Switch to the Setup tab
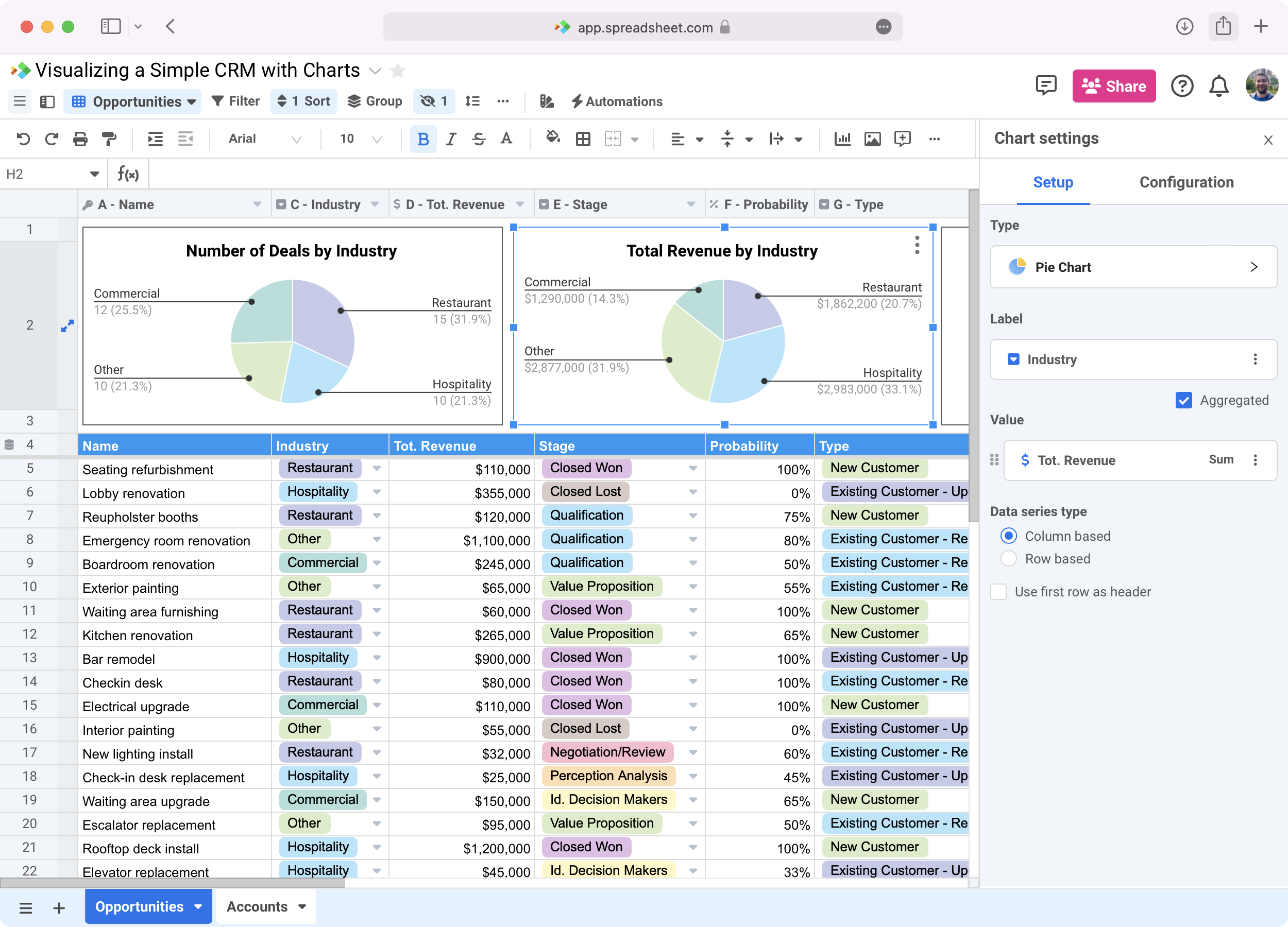This screenshot has width=1288, height=927. 1053,182
